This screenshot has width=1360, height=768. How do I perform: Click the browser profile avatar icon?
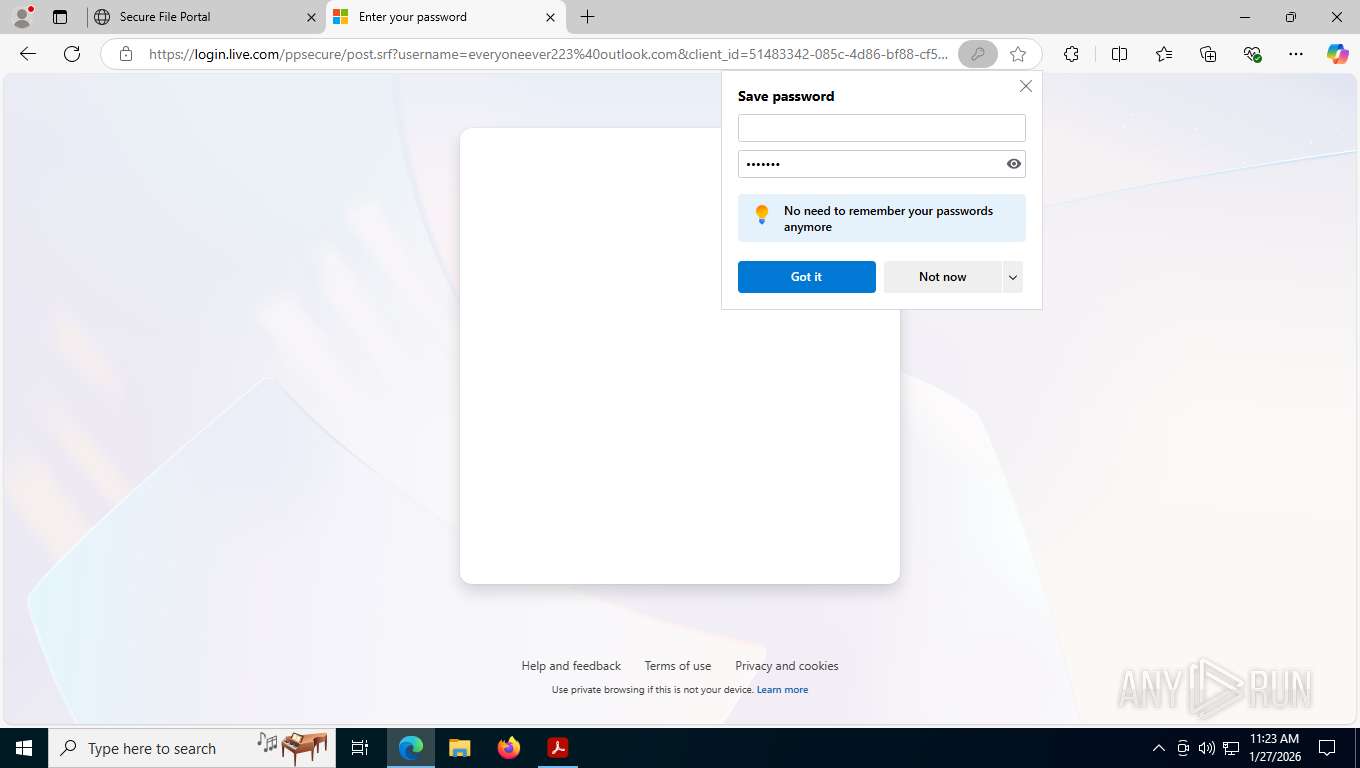[22, 17]
